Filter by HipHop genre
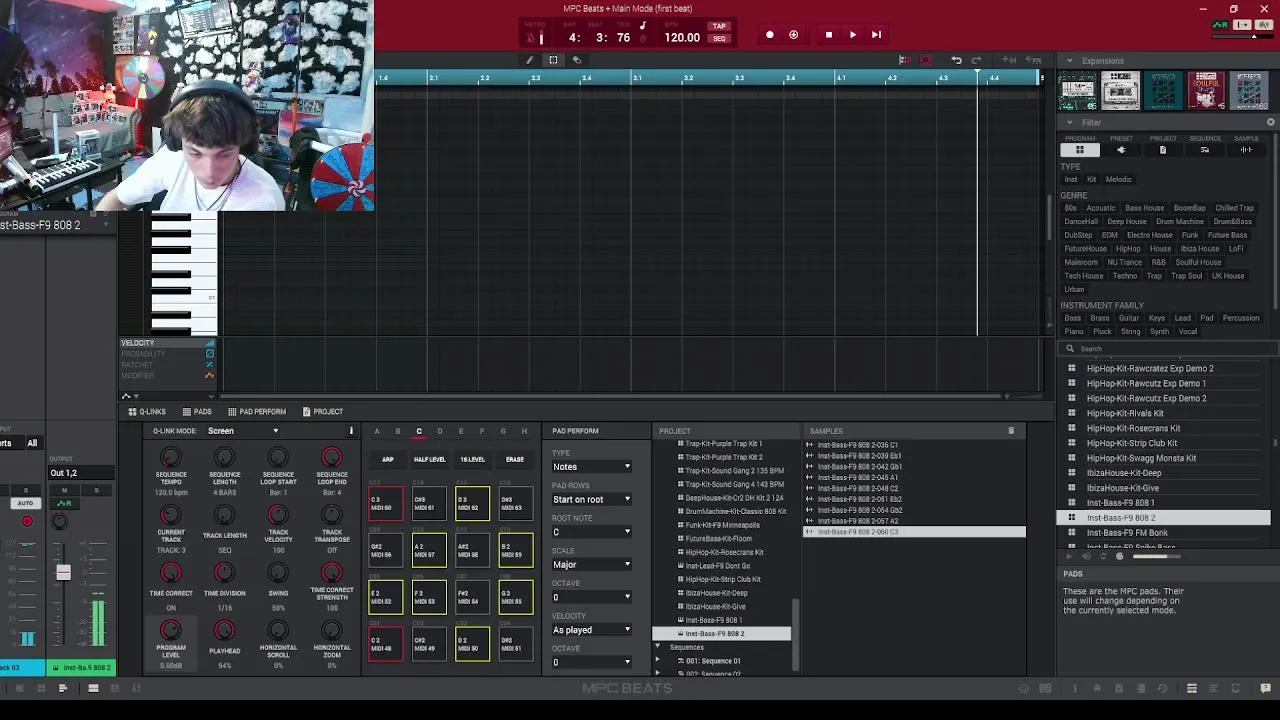Image resolution: width=1280 pixels, height=720 pixels. [1128, 249]
